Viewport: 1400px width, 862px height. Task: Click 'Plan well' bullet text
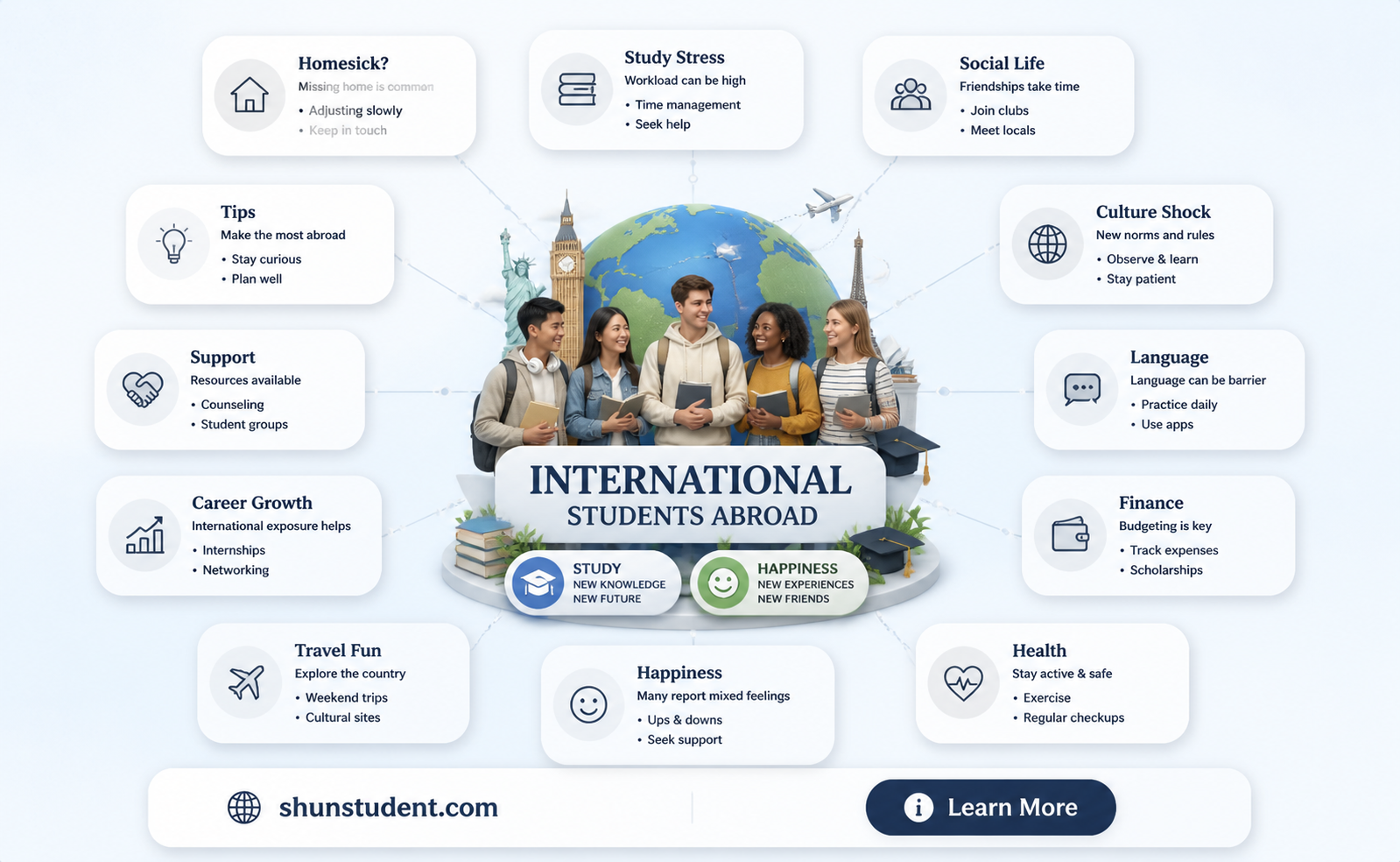[x=257, y=279]
